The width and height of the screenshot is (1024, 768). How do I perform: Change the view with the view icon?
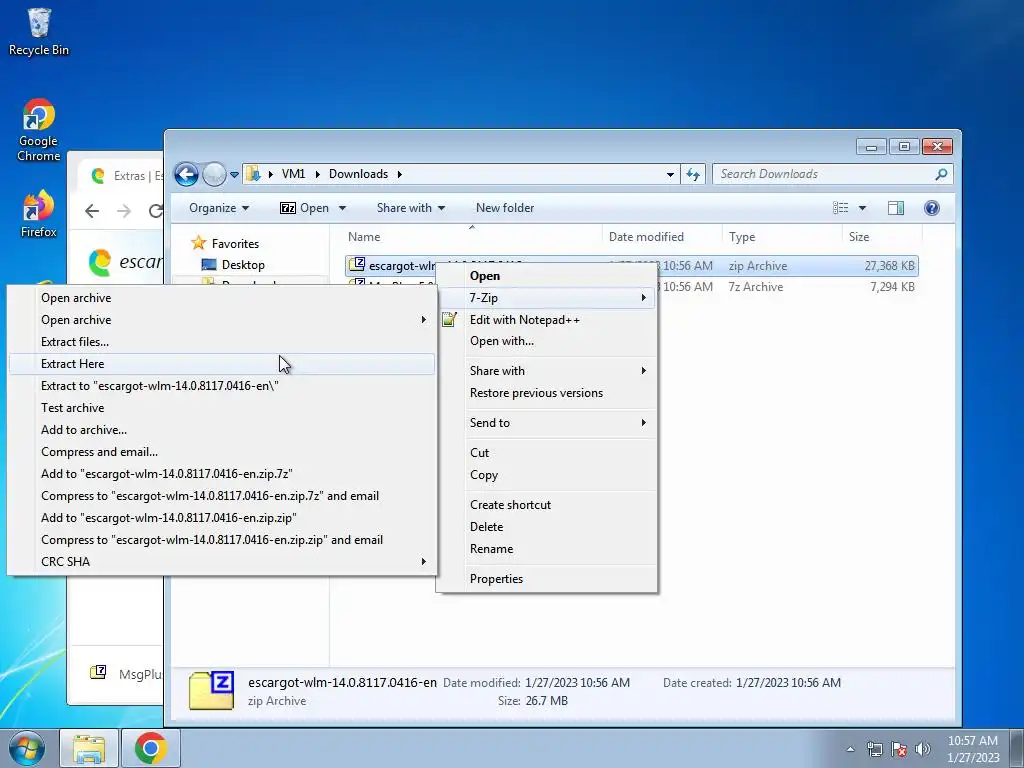coord(840,208)
